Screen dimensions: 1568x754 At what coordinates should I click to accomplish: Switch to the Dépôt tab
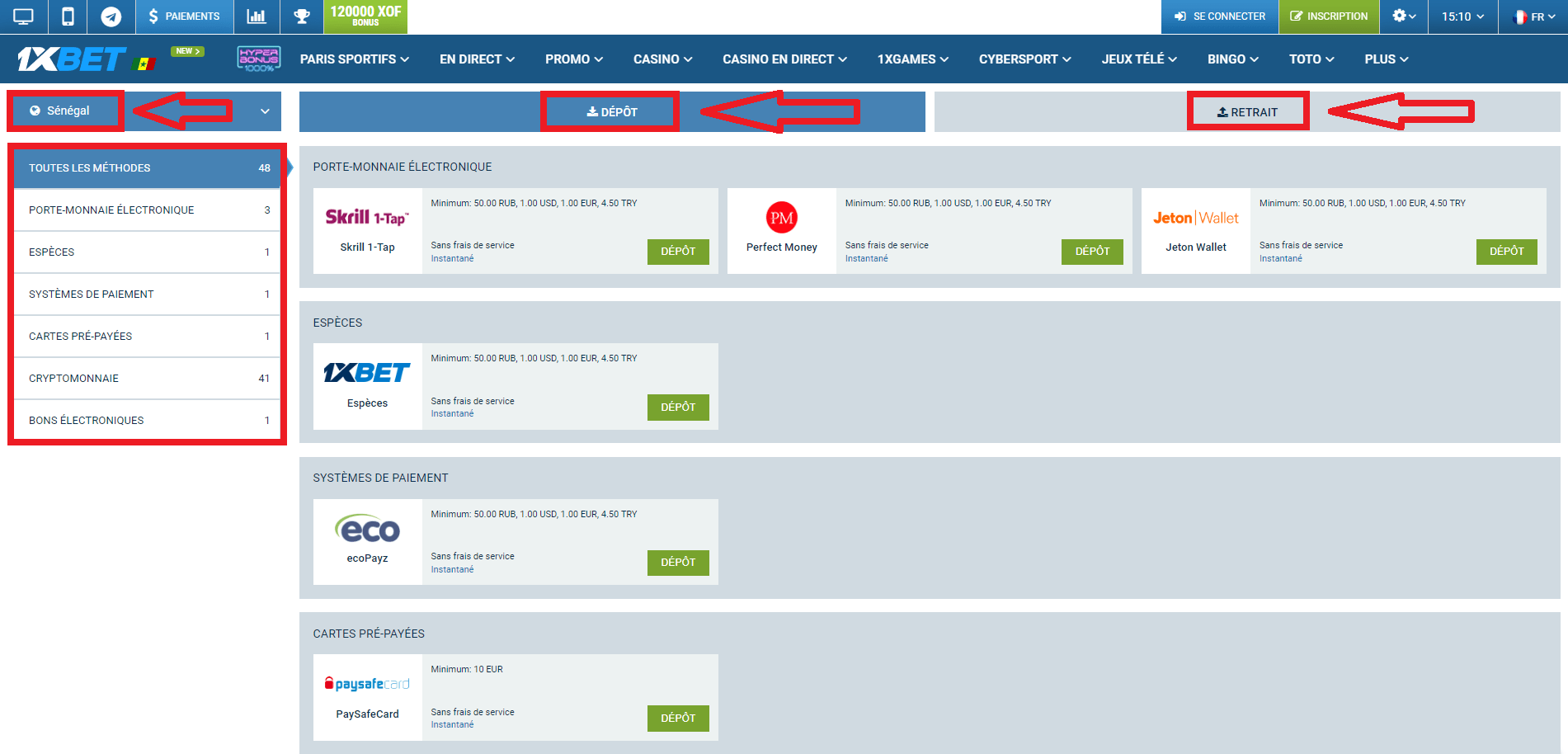tap(611, 112)
